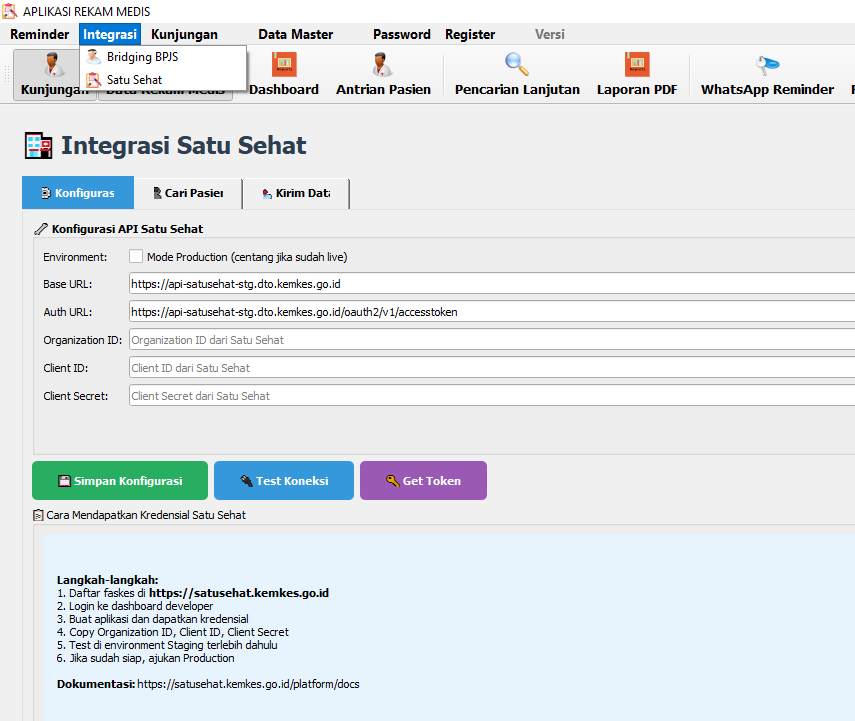Viewport: 855px width, 721px height.
Task: Click clipboard icon beside Cara Mendapatkan Kredensial
Action: 38,515
